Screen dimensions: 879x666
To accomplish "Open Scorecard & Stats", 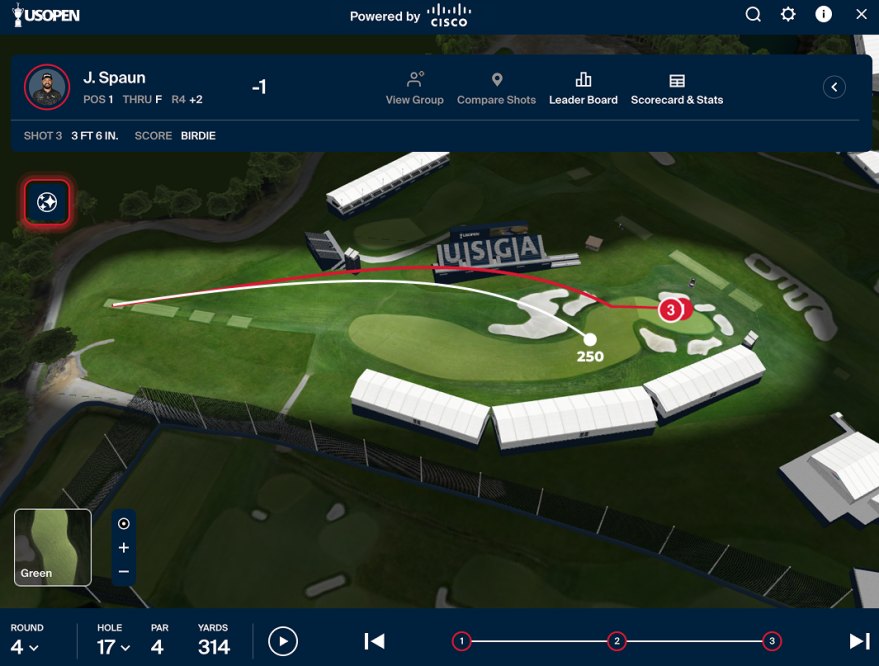I will [676, 88].
